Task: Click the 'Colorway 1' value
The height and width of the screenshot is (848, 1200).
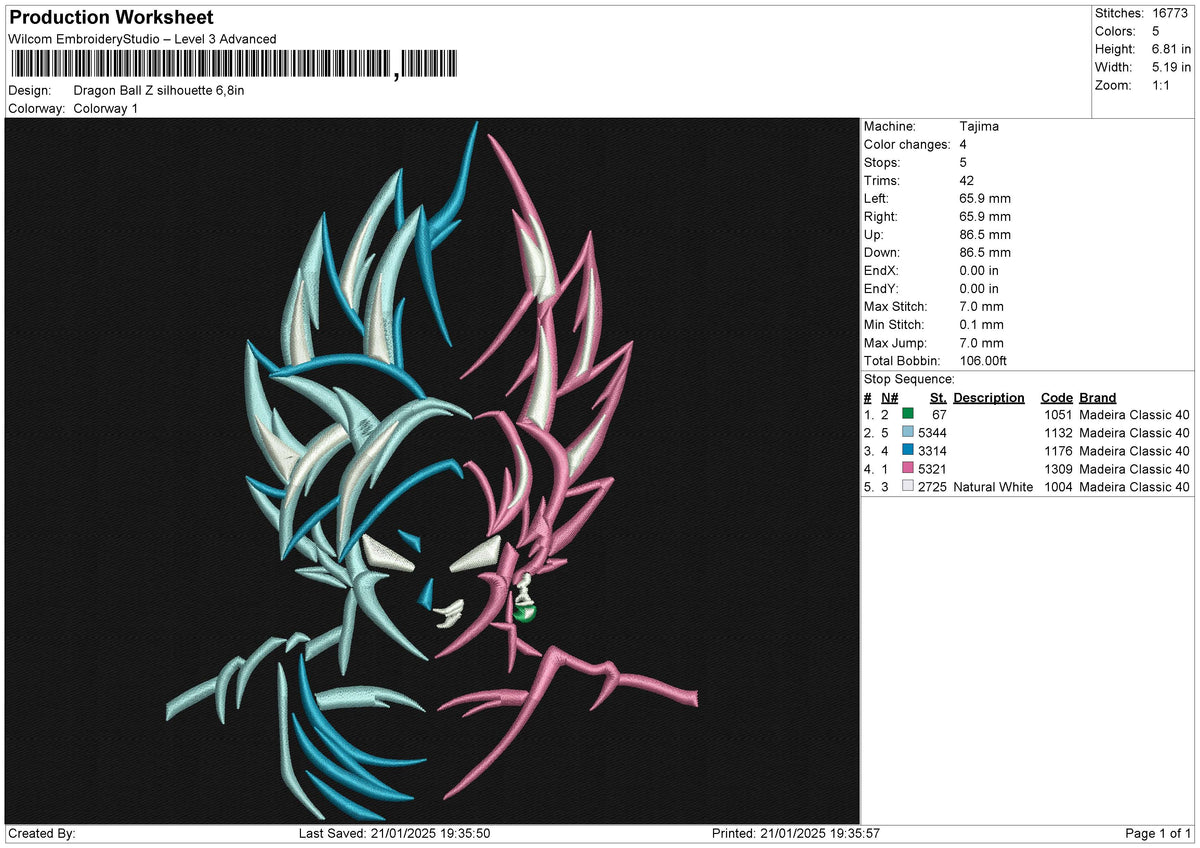Action: (106, 108)
